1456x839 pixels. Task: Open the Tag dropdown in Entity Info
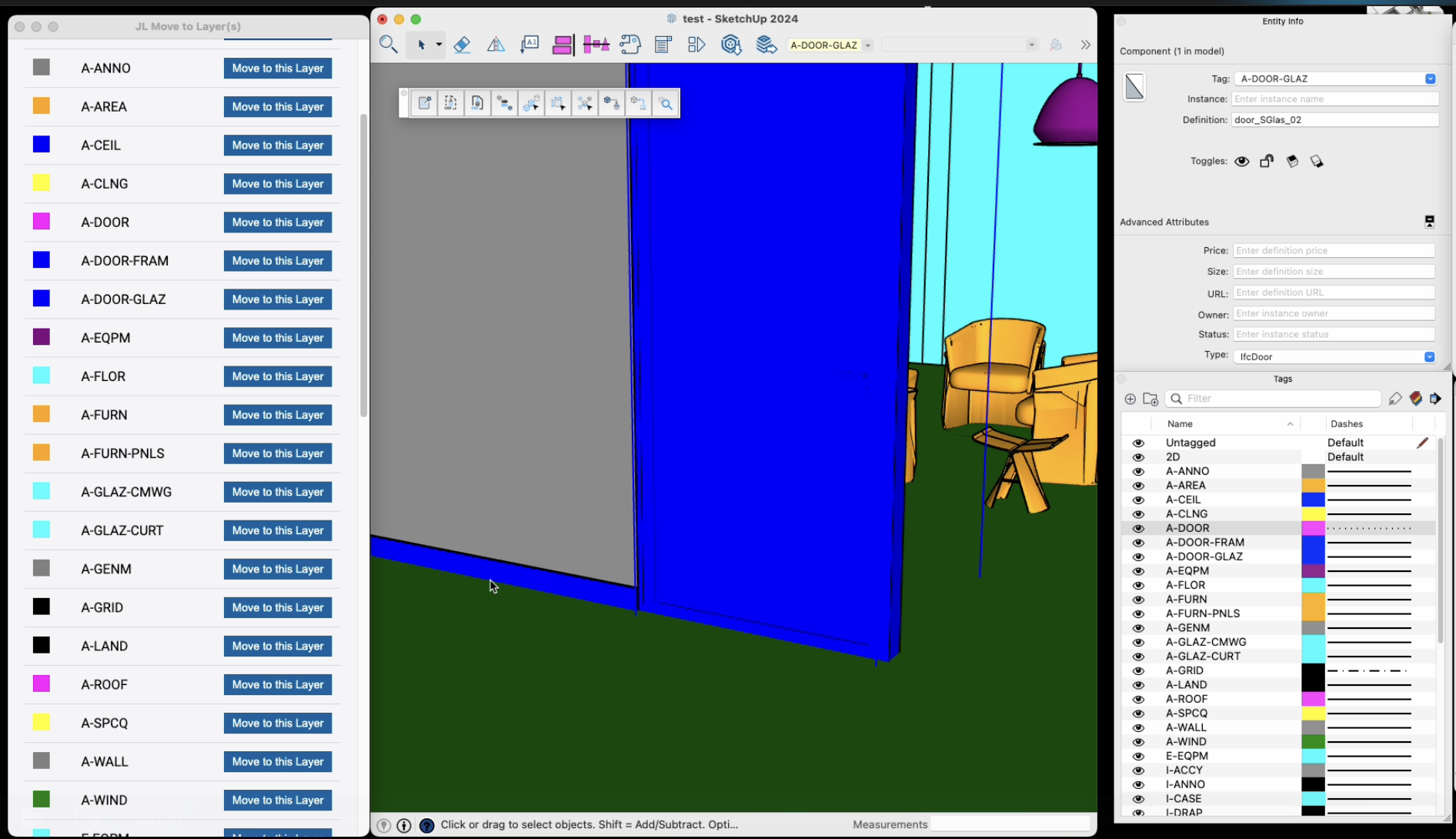(x=1430, y=79)
